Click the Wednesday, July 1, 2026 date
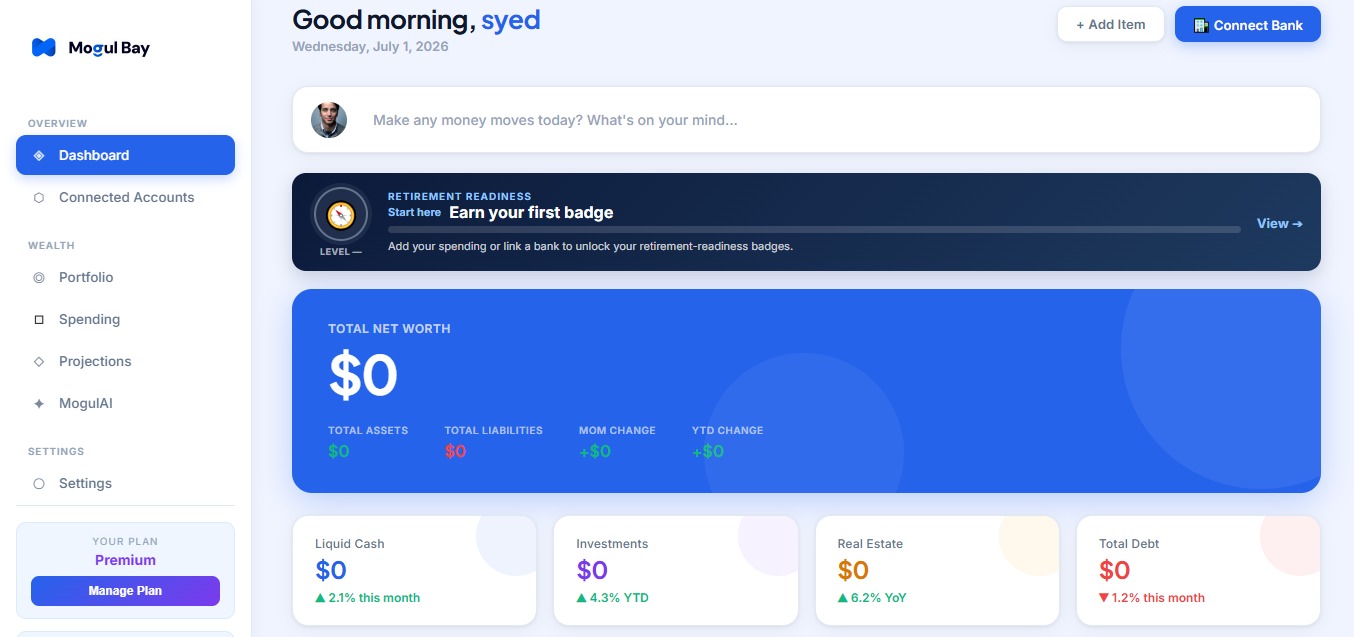 (370, 46)
